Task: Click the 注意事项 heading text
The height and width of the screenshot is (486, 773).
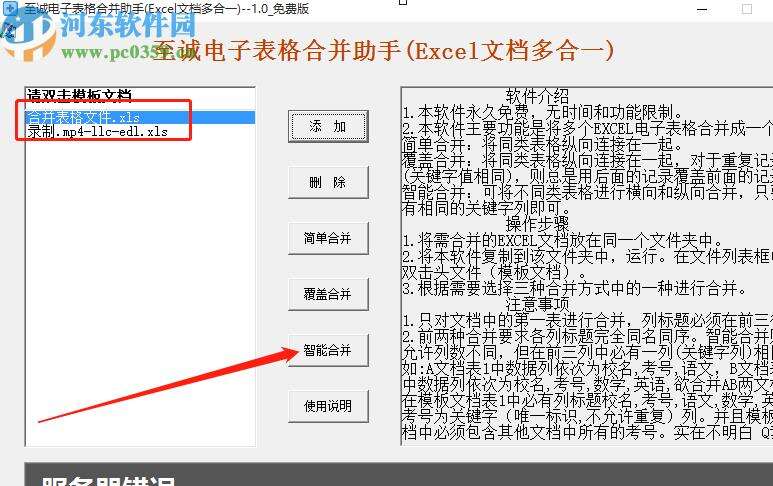Action: tap(537, 304)
